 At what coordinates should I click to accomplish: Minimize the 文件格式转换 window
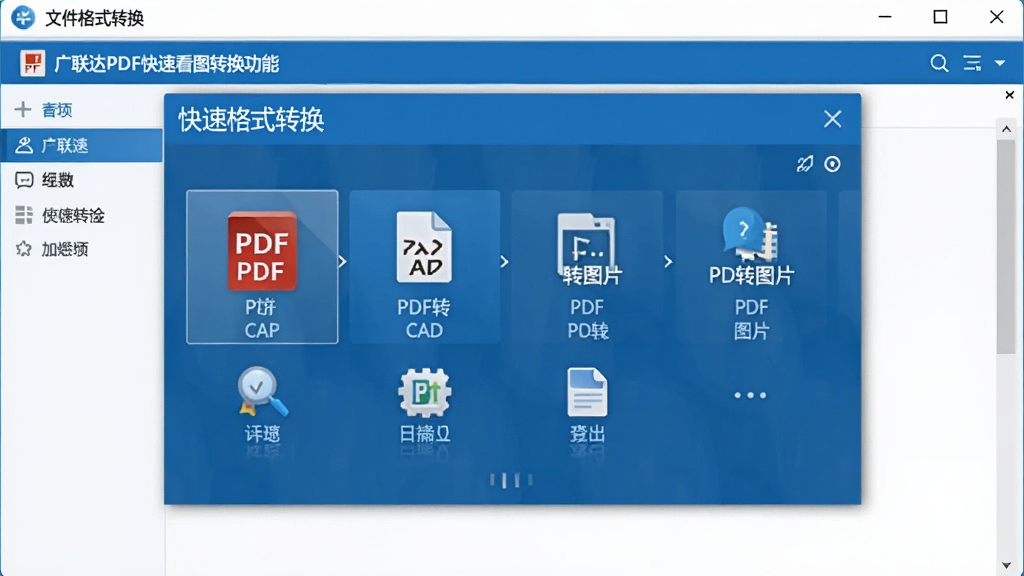(x=885, y=17)
